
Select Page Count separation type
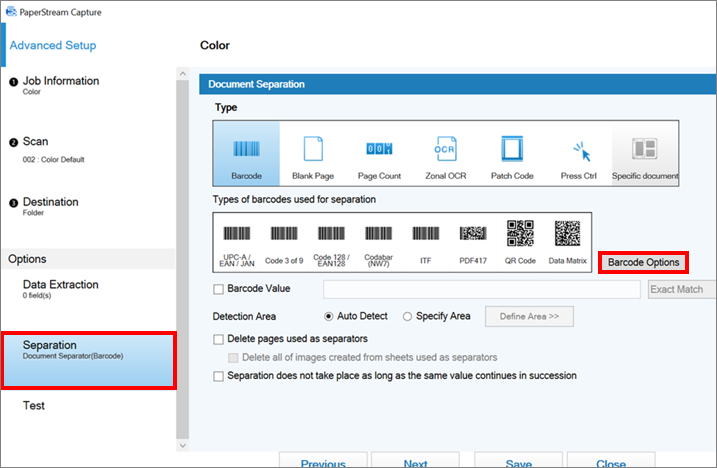coord(380,154)
